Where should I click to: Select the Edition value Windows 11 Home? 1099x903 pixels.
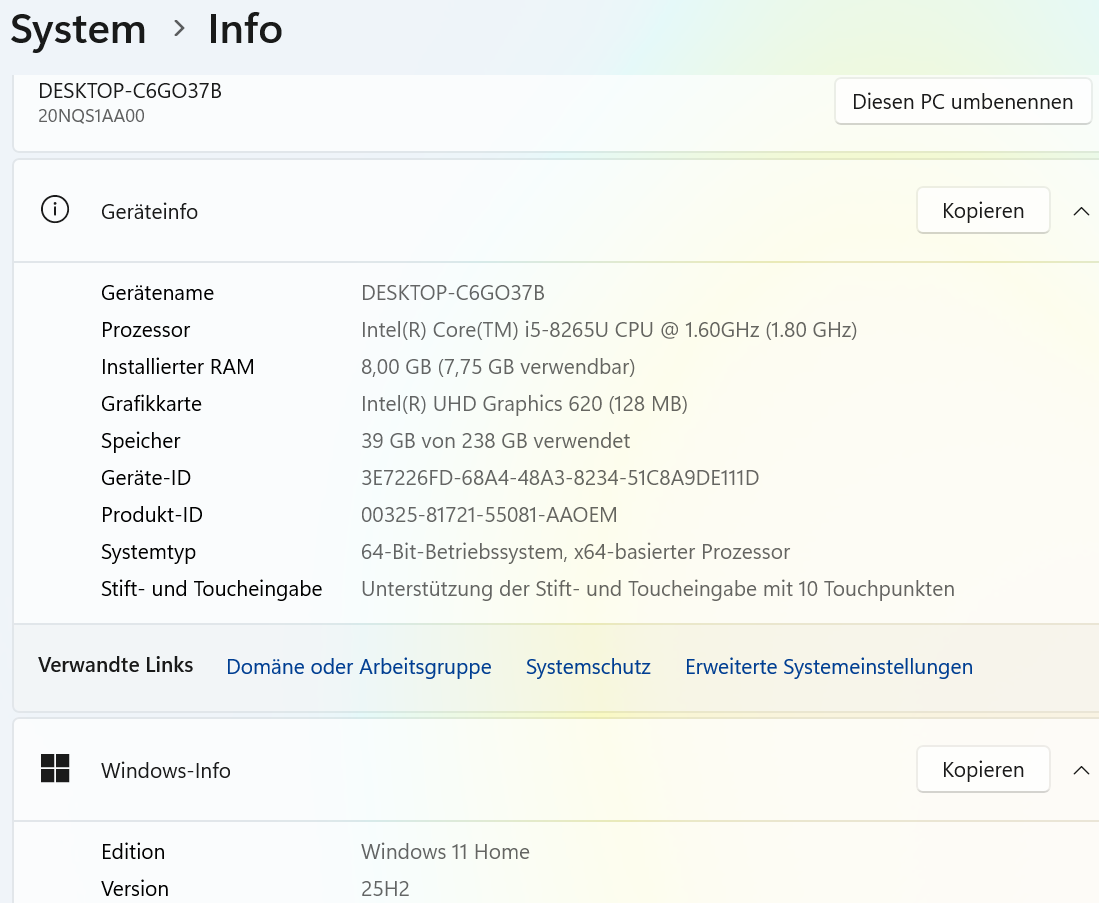(445, 852)
